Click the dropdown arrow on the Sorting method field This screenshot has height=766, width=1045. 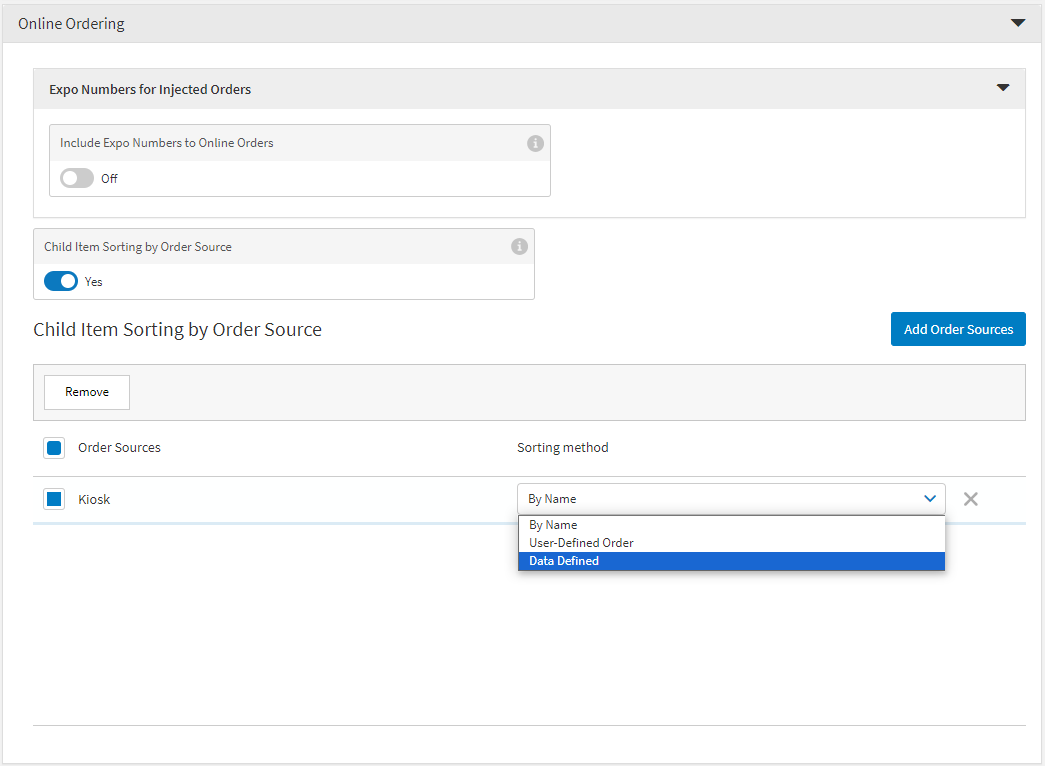(930, 498)
